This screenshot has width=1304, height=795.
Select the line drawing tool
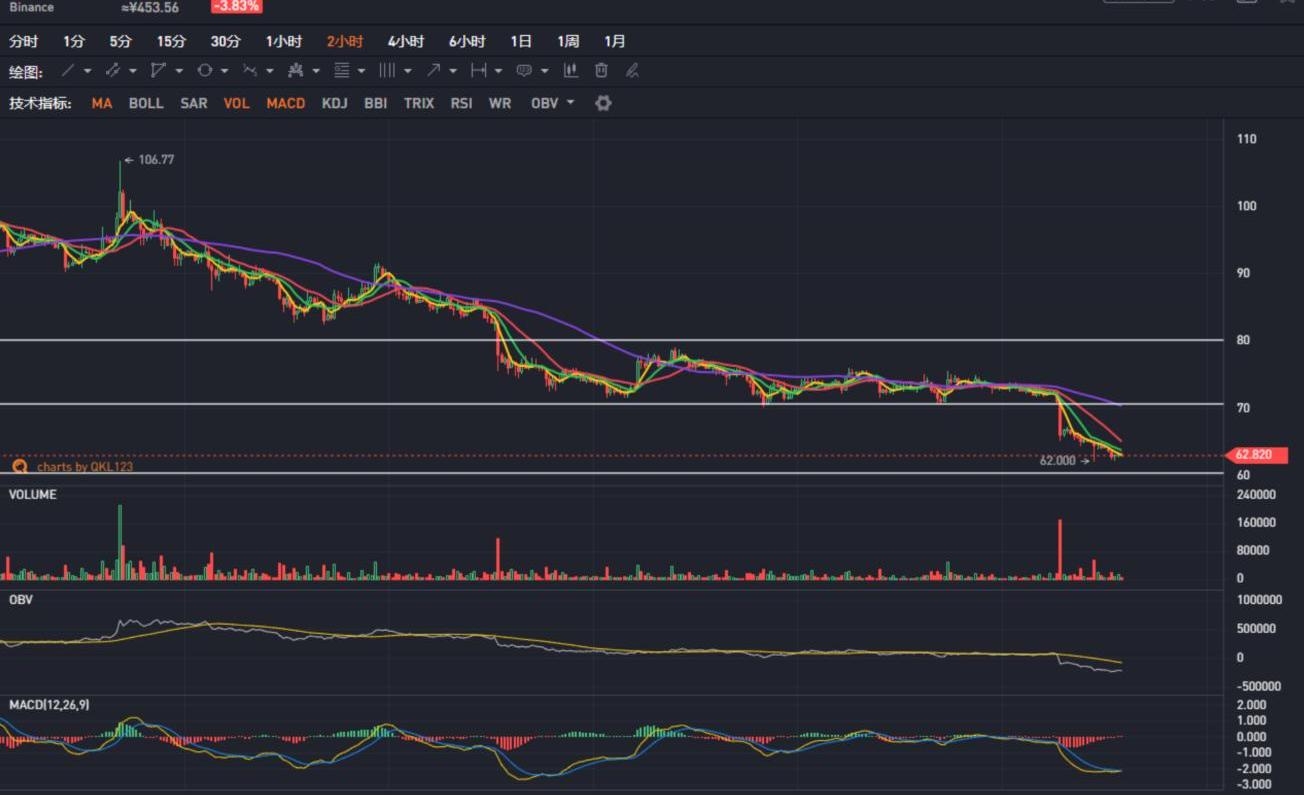(x=67, y=71)
